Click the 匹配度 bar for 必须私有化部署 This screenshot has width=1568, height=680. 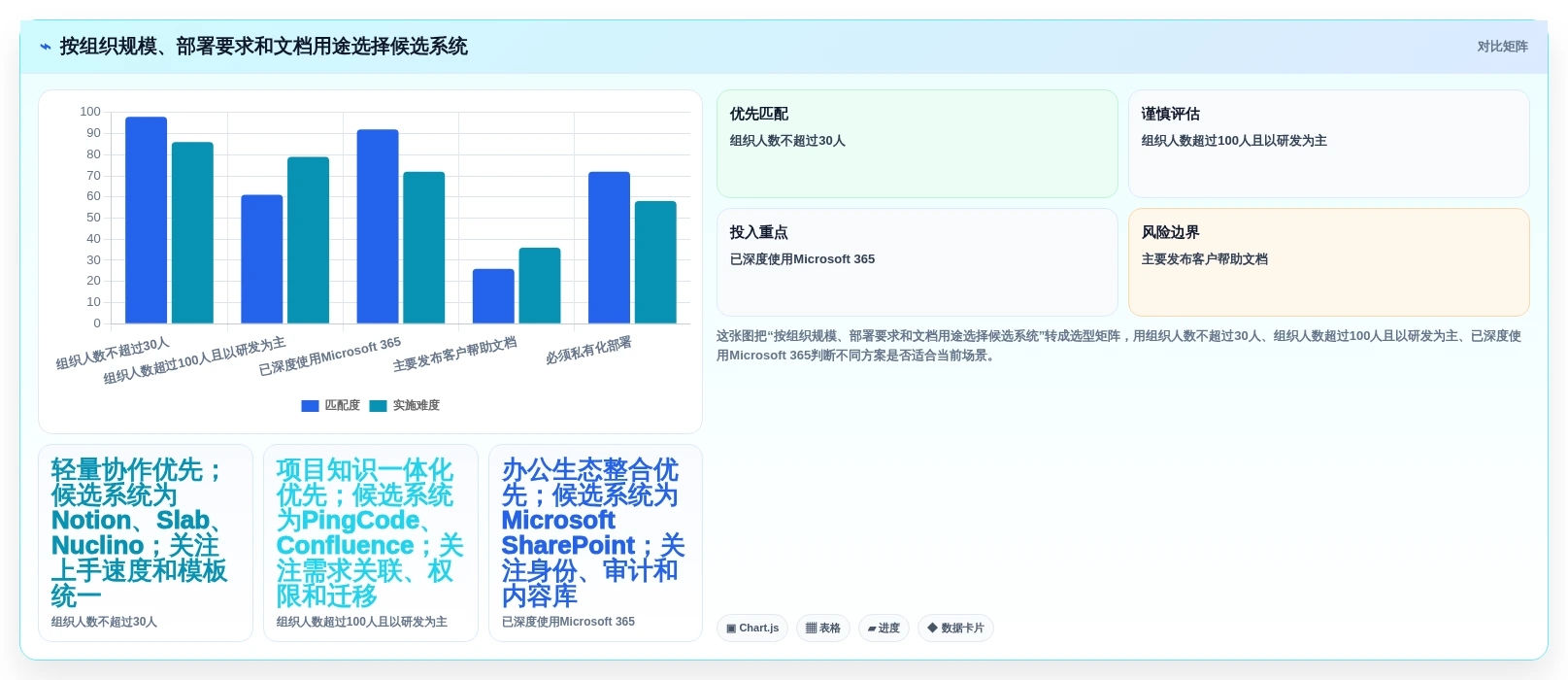(x=609, y=248)
